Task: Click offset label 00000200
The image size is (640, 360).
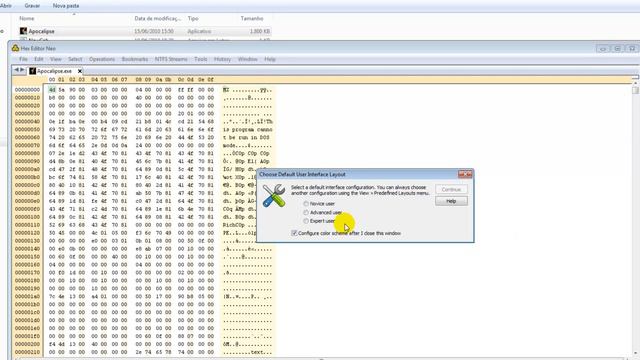Action: pyautogui.click(x=27, y=344)
